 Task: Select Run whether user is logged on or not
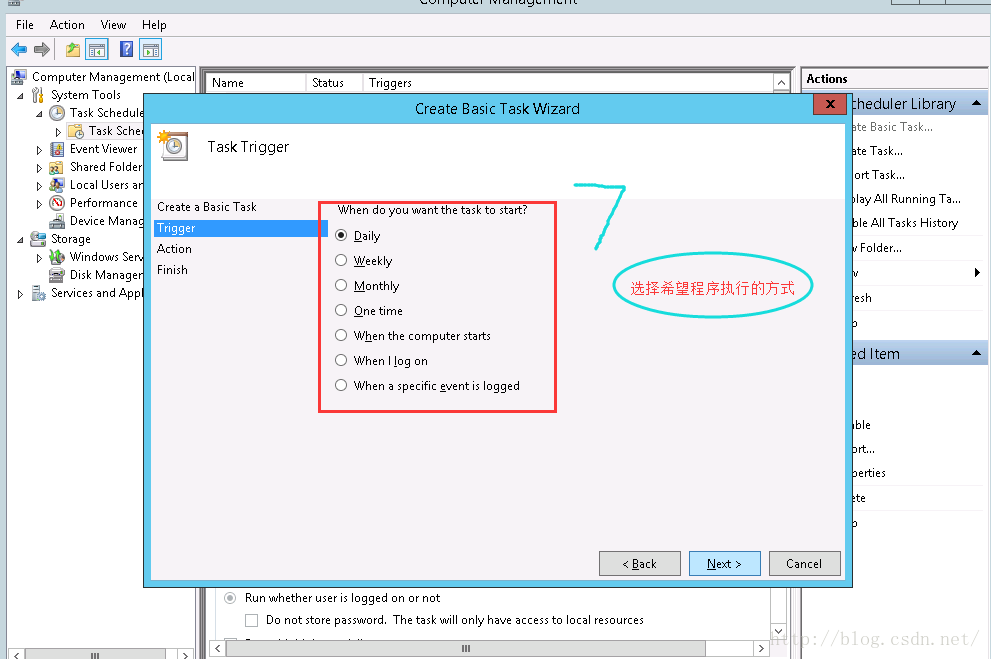230,598
